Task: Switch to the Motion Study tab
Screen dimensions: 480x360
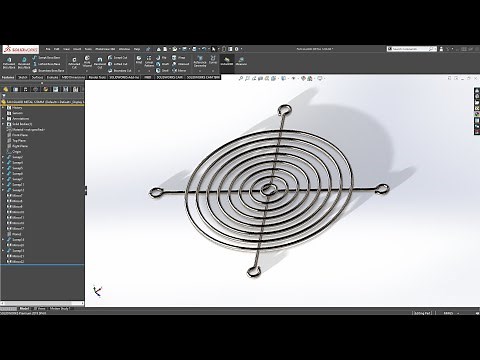Action: (59, 309)
